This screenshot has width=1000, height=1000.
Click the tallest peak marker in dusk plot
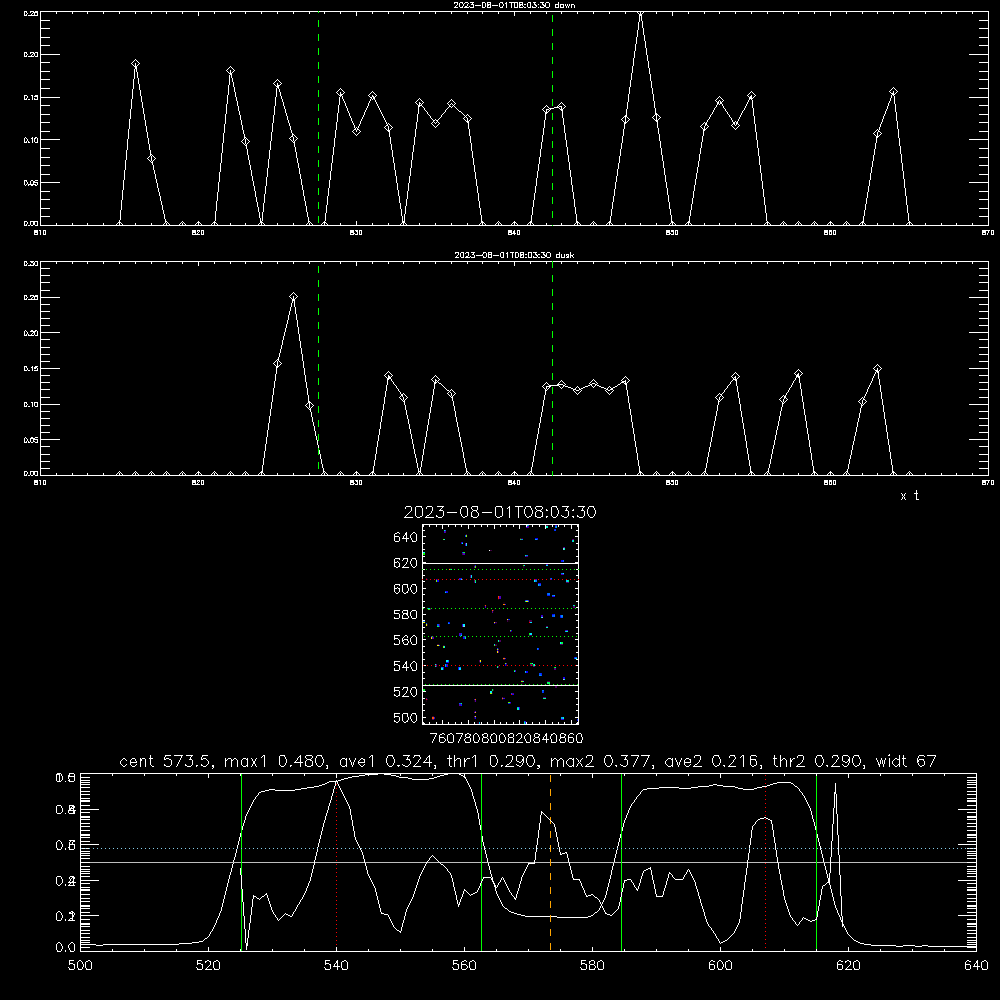click(x=293, y=297)
